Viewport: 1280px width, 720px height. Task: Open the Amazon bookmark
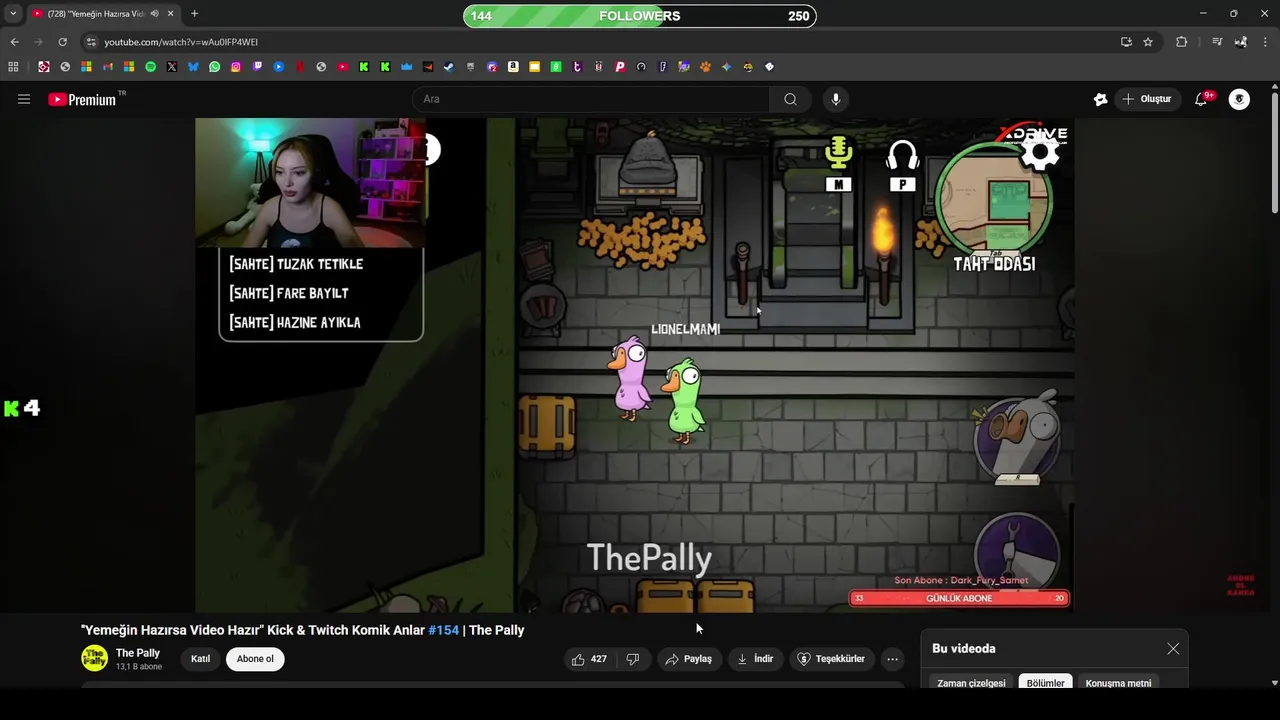tap(513, 67)
